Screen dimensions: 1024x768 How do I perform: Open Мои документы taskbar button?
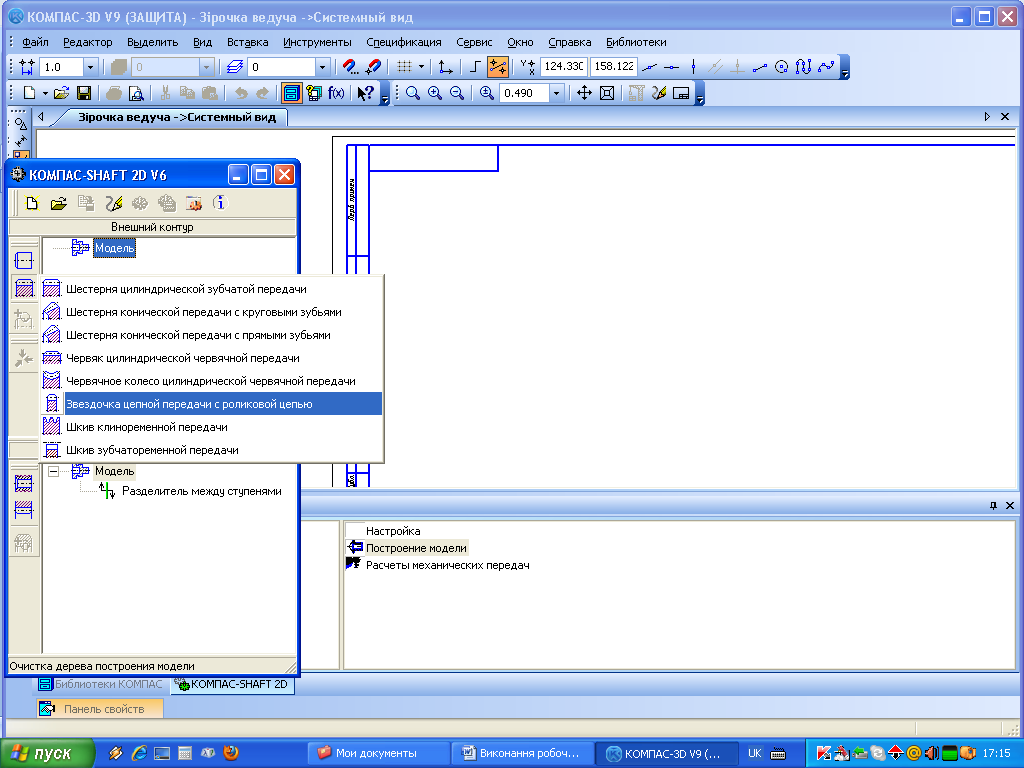point(377,754)
